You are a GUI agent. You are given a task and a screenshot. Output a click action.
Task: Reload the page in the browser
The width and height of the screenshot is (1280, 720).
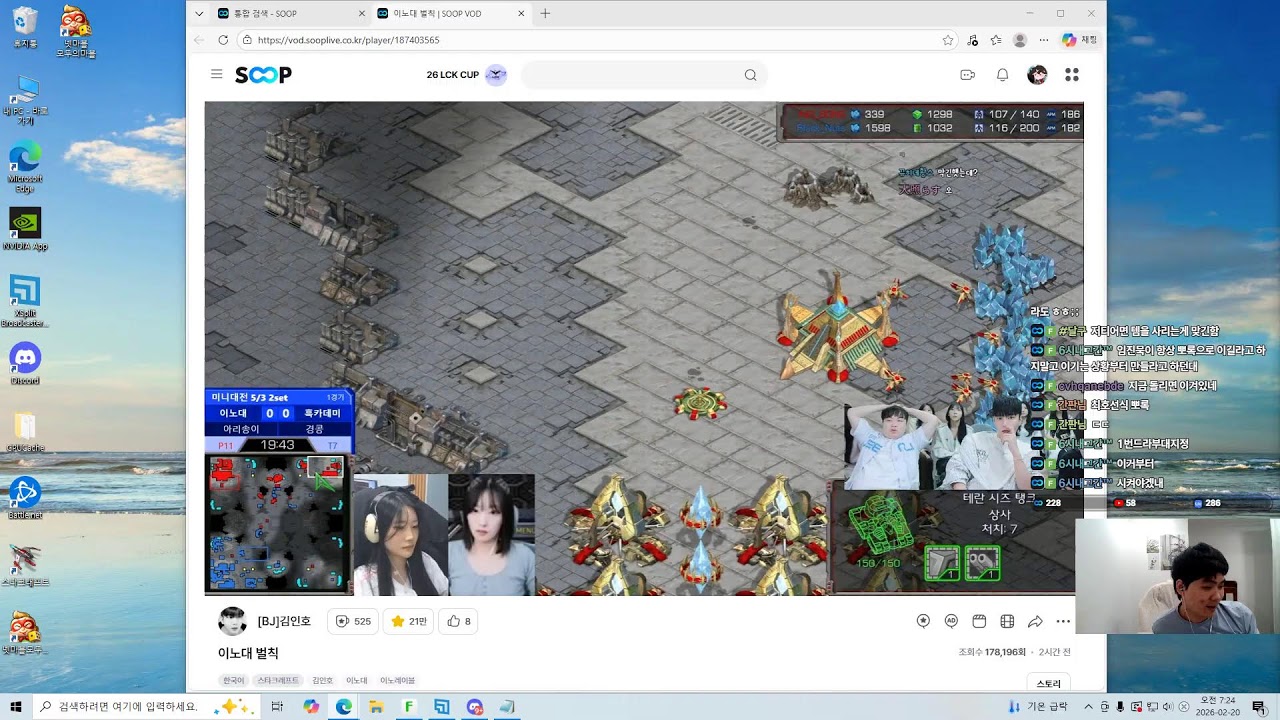coord(222,40)
